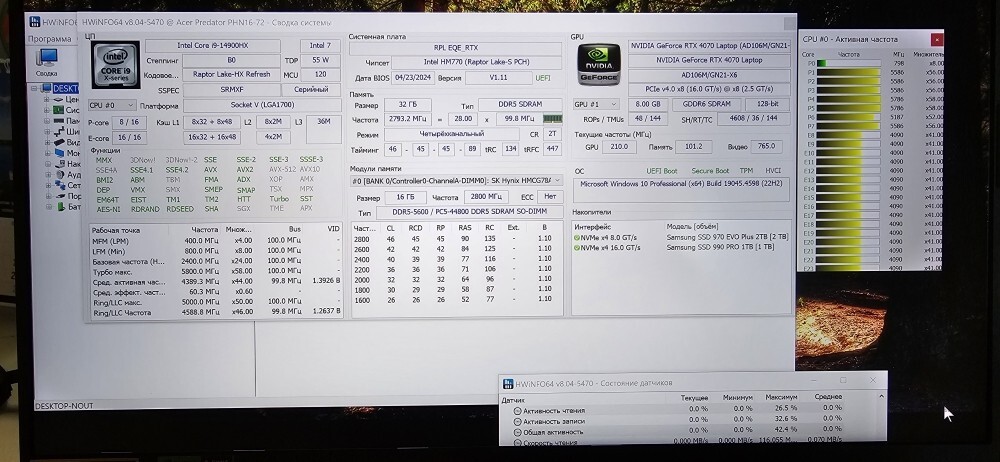Expand the Цен tree node

click(x=47, y=100)
